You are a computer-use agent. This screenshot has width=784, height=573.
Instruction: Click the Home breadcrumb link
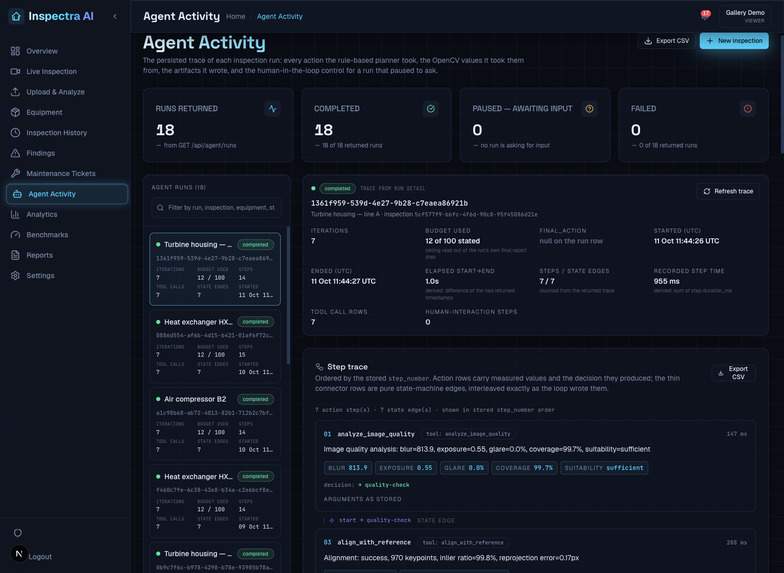[236, 16]
